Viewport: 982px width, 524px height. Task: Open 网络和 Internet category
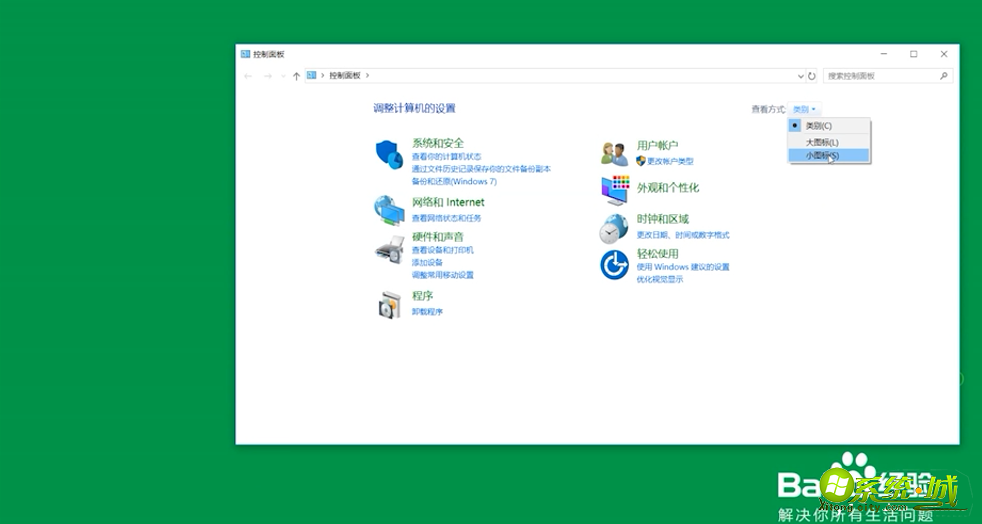pos(448,202)
